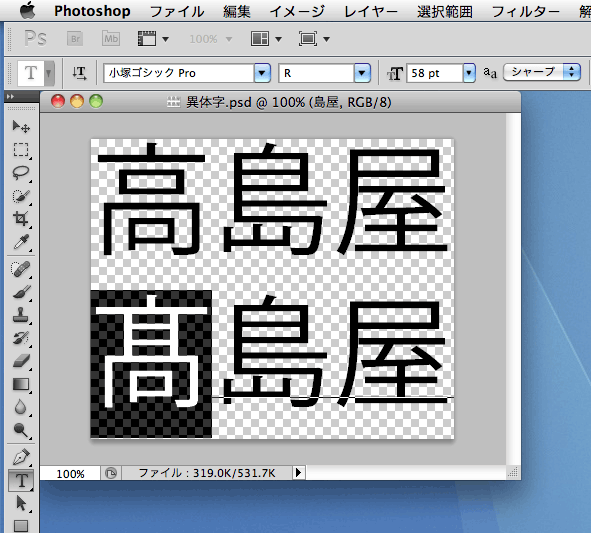Image resolution: width=591 pixels, height=533 pixels.
Task: Open the Photoshop application menu
Action: [92, 11]
